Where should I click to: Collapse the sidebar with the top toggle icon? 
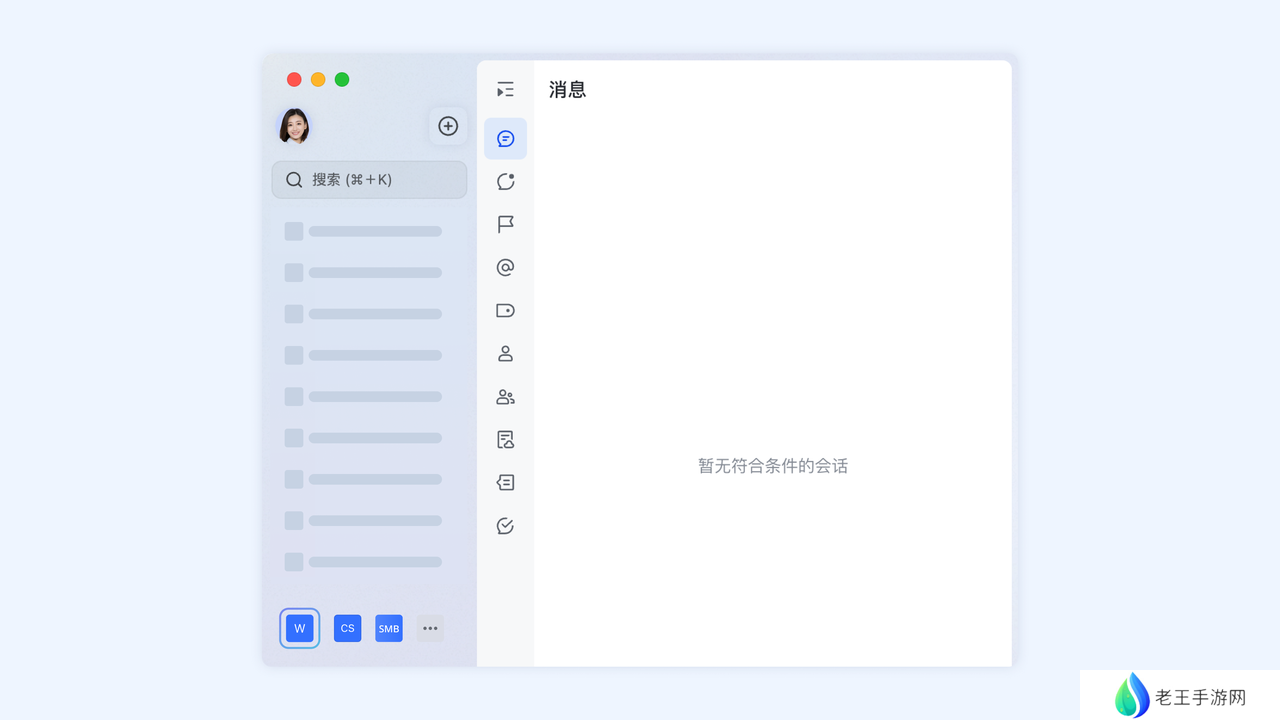point(505,90)
